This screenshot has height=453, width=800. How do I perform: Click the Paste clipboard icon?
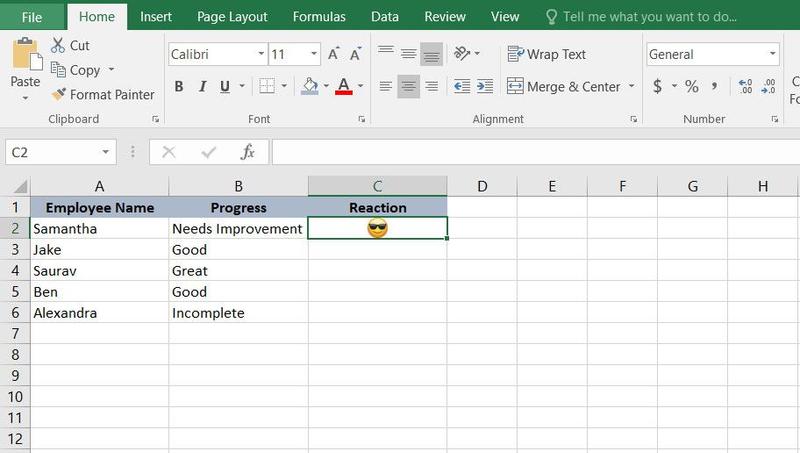27,54
